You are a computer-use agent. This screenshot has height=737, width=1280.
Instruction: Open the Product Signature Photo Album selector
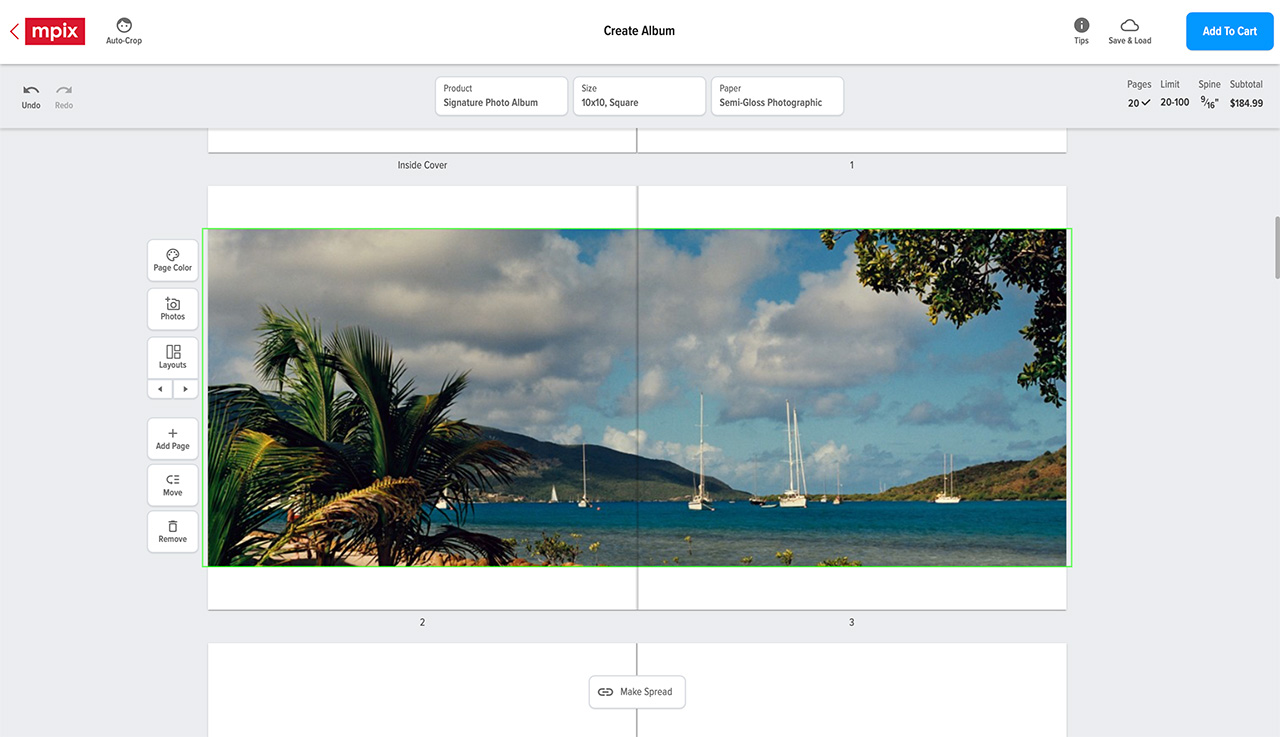tap(501, 96)
